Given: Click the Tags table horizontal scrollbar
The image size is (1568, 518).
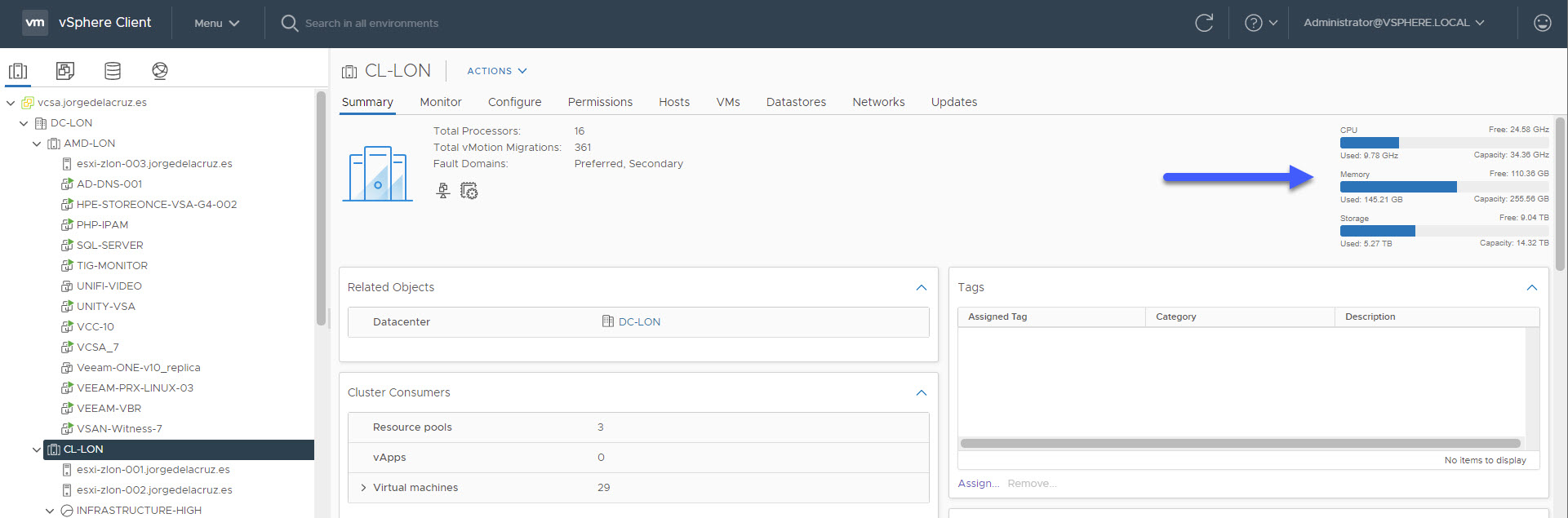Looking at the screenshot, I should (x=1241, y=444).
